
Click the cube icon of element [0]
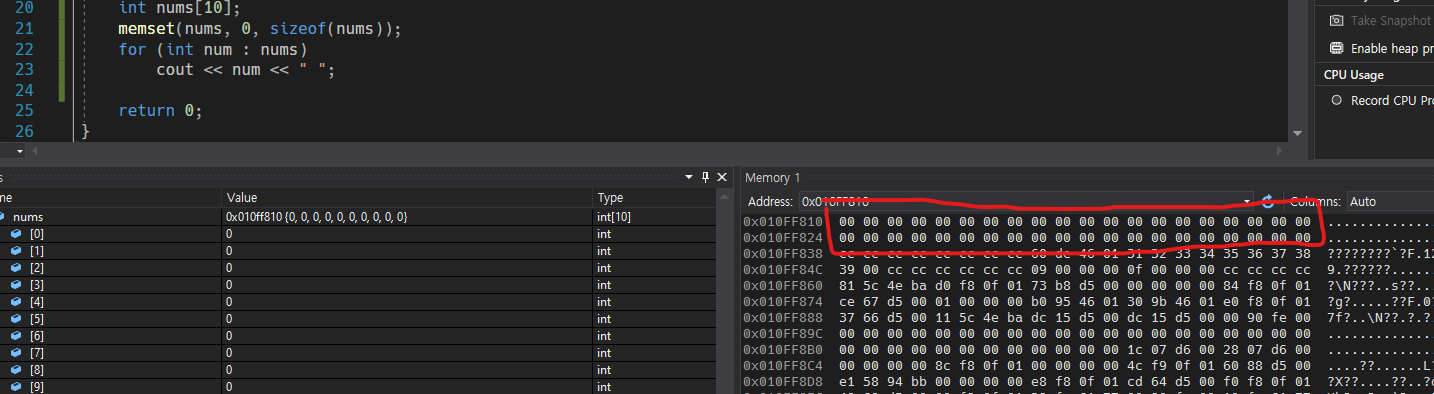click(16, 233)
